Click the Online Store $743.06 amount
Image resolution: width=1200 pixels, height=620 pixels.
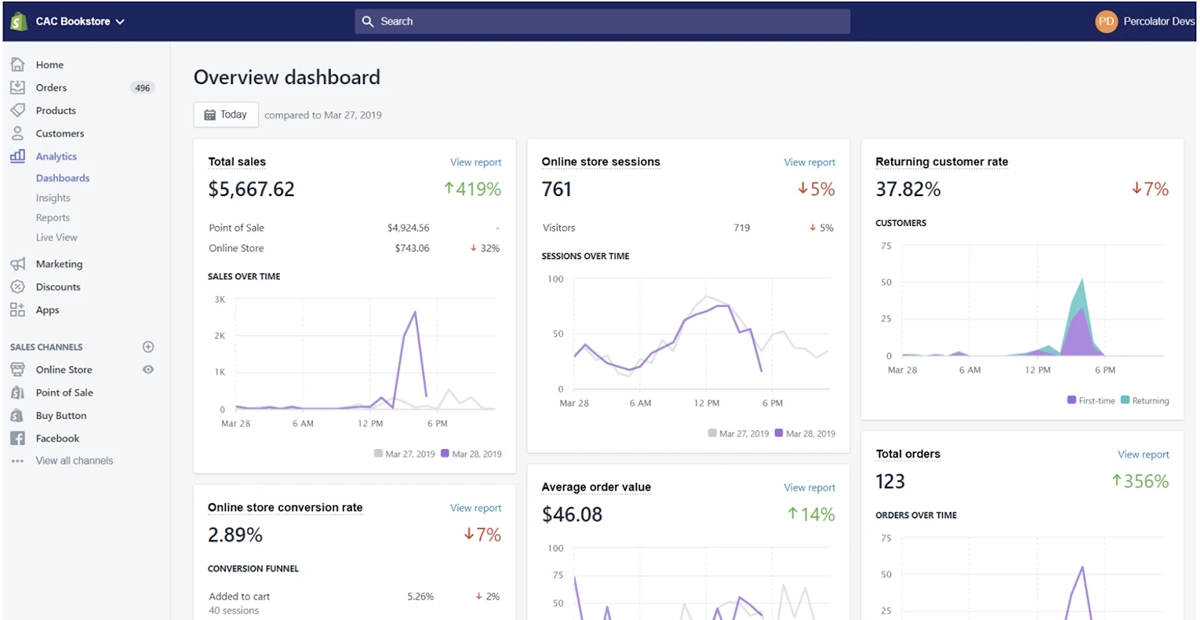click(x=411, y=248)
